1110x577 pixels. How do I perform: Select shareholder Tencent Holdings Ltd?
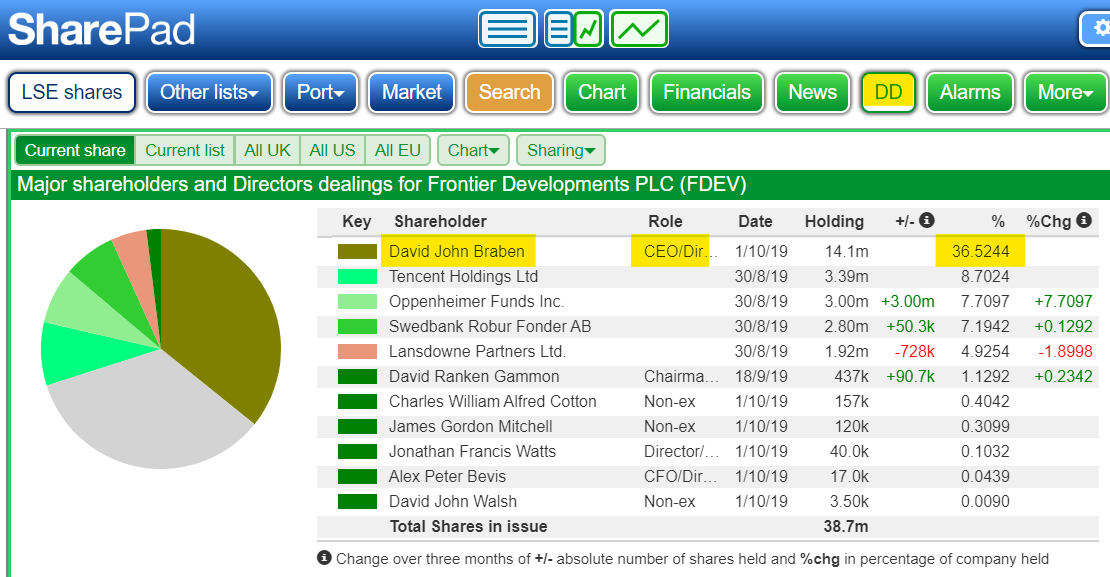click(x=463, y=276)
